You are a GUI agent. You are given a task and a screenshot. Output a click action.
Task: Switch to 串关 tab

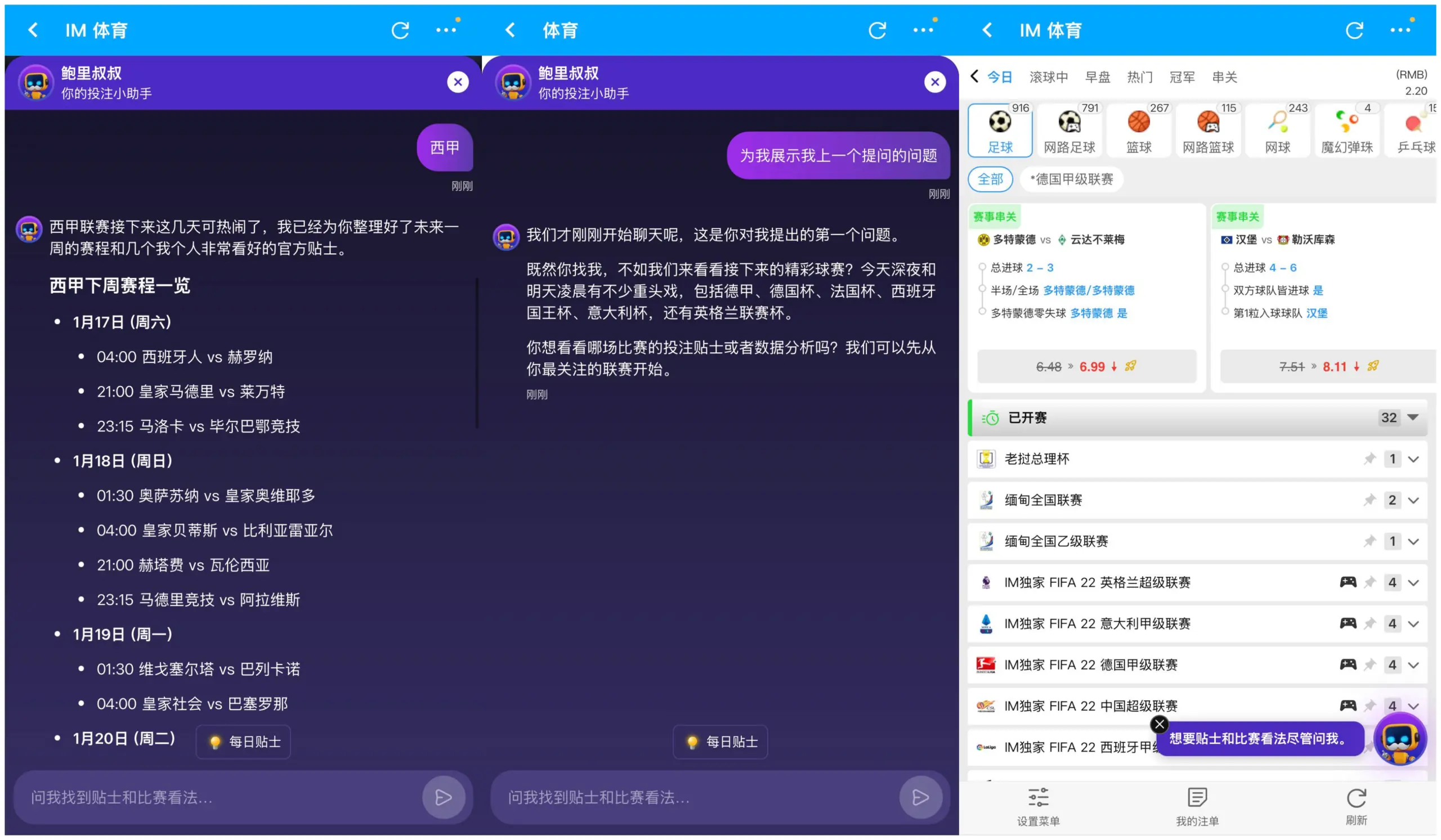click(1225, 77)
